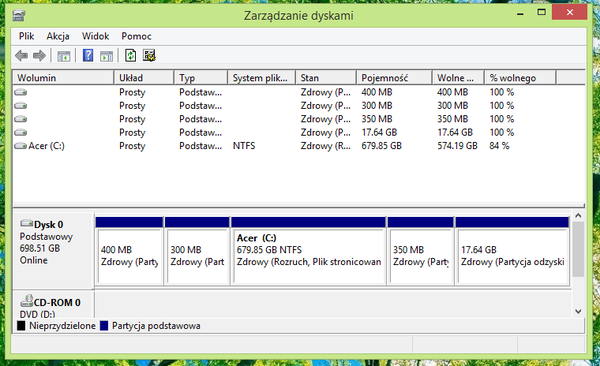600x366 pixels.
Task: Select the CD-ROM 0 drive icon
Action: pos(26,301)
